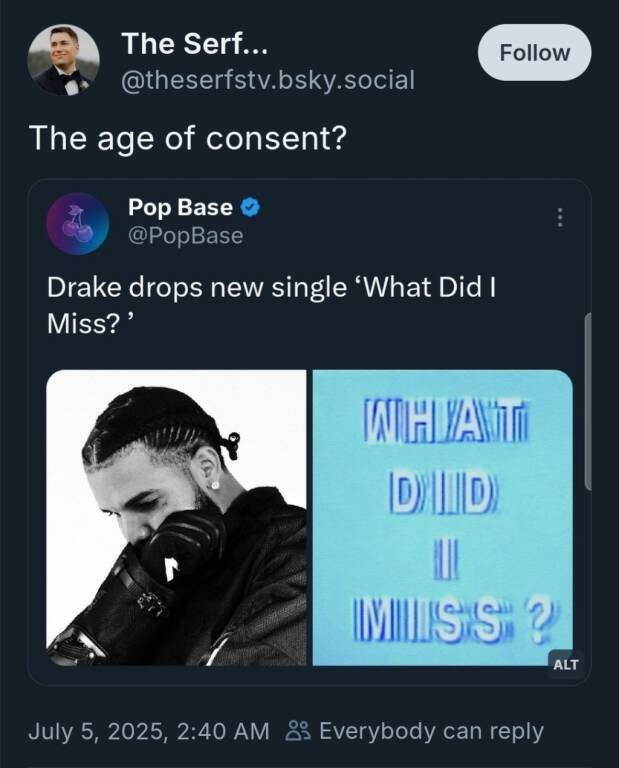Open the three-dot menu on quoted post
Image resolution: width=619 pixels, height=768 pixels.
(x=560, y=217)
